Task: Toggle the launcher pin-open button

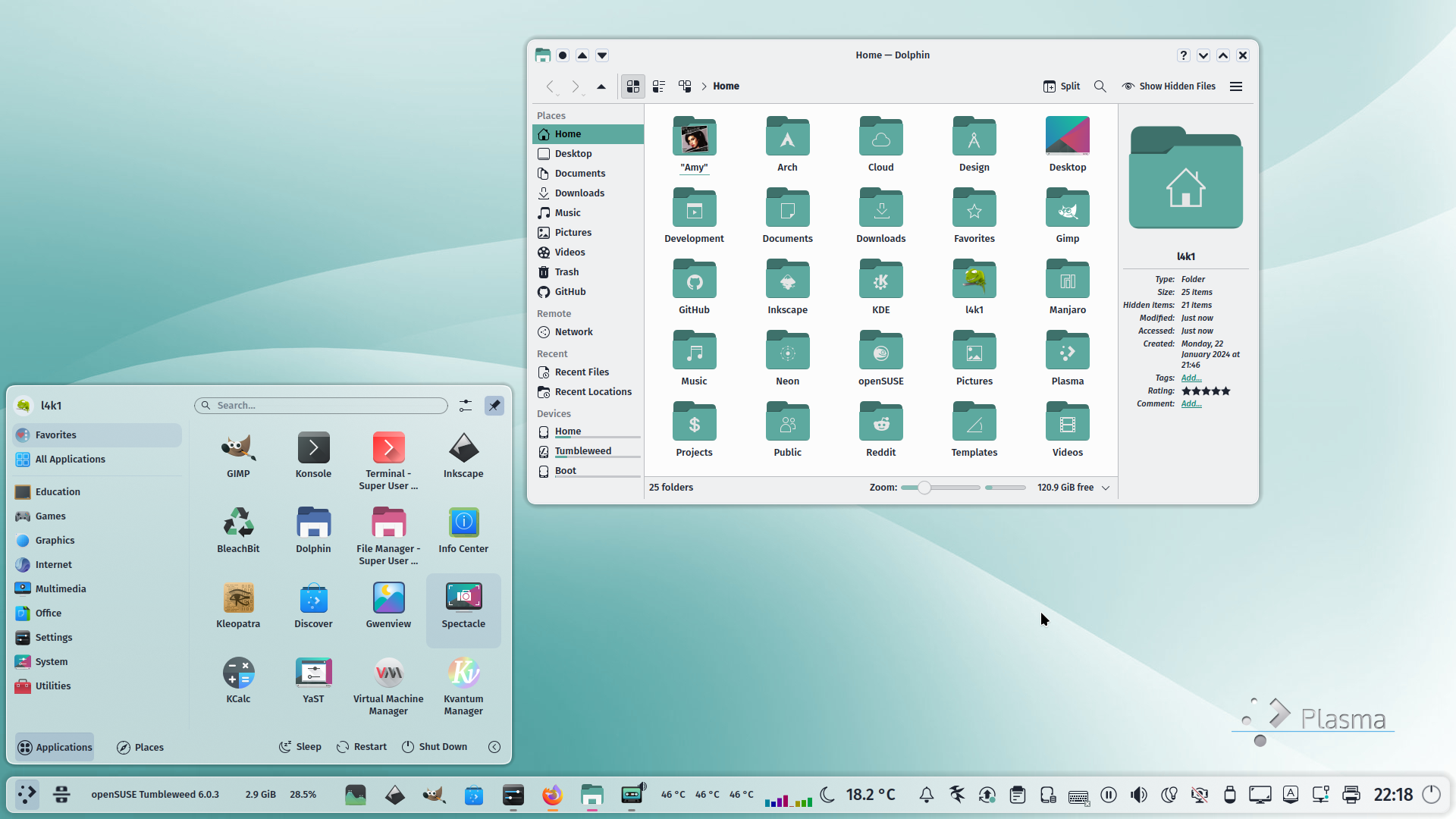Action: click(x=494, y=406)
